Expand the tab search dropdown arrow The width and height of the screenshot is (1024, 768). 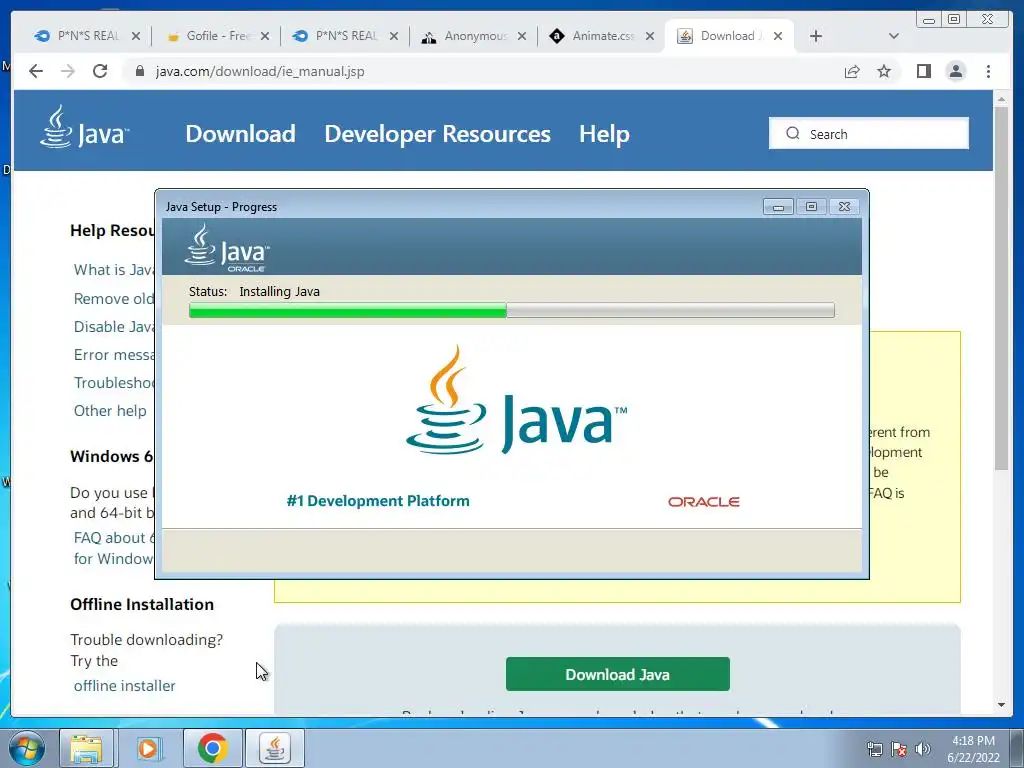coord(894,37)
